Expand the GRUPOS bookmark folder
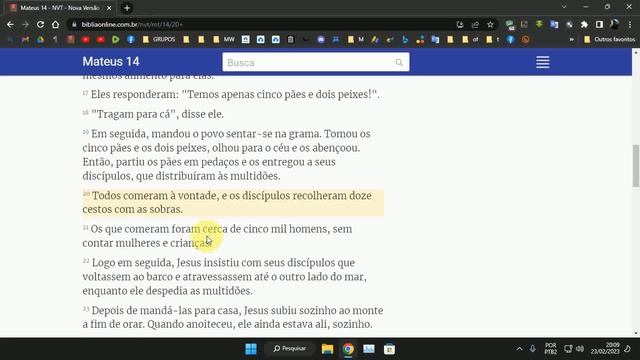The width and height of the screenshot is (640, 360). click(x=159, y=40)
